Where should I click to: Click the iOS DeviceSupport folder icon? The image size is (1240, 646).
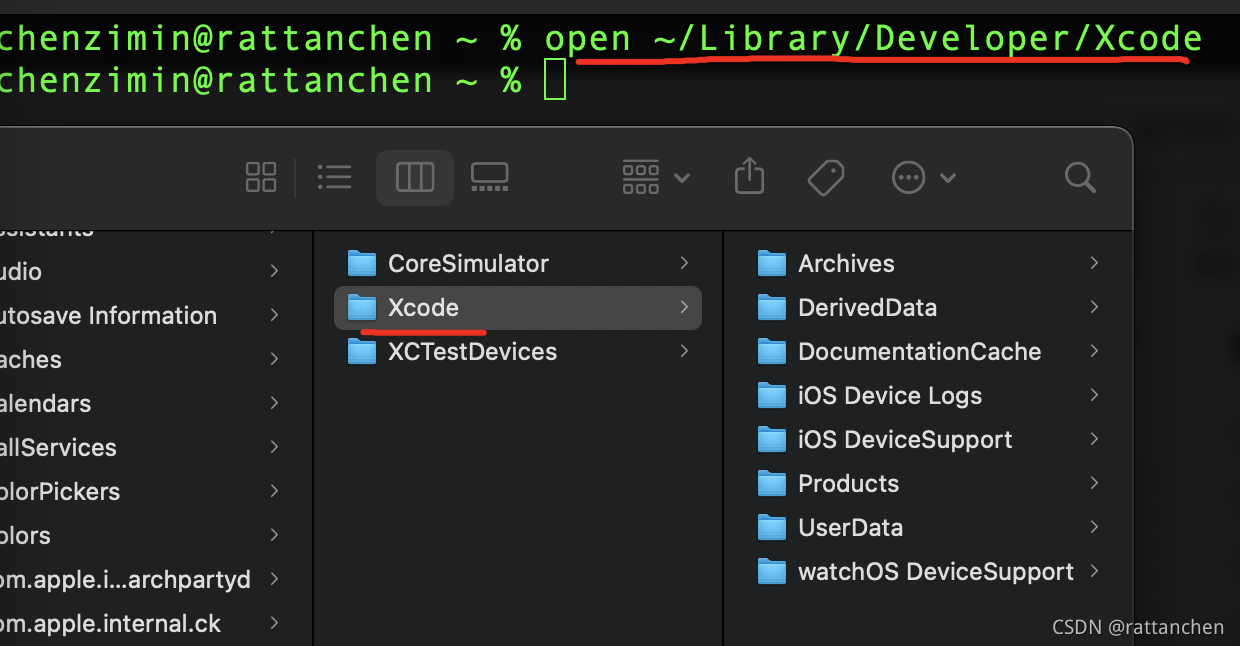tap(771, 439)
